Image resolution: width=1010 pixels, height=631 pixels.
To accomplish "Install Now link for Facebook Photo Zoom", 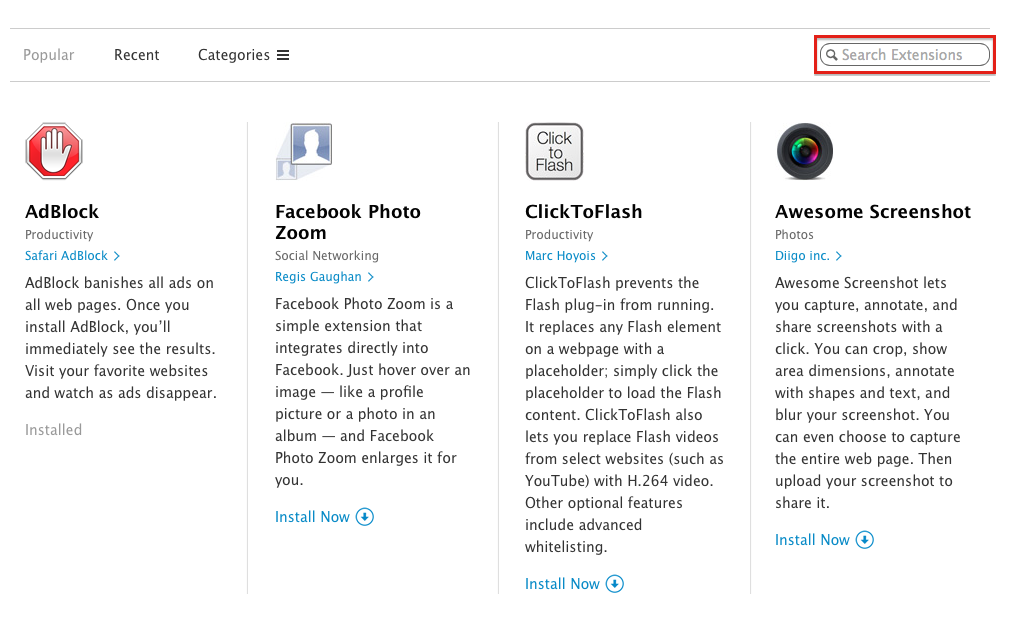I will (x=312, y=517).
